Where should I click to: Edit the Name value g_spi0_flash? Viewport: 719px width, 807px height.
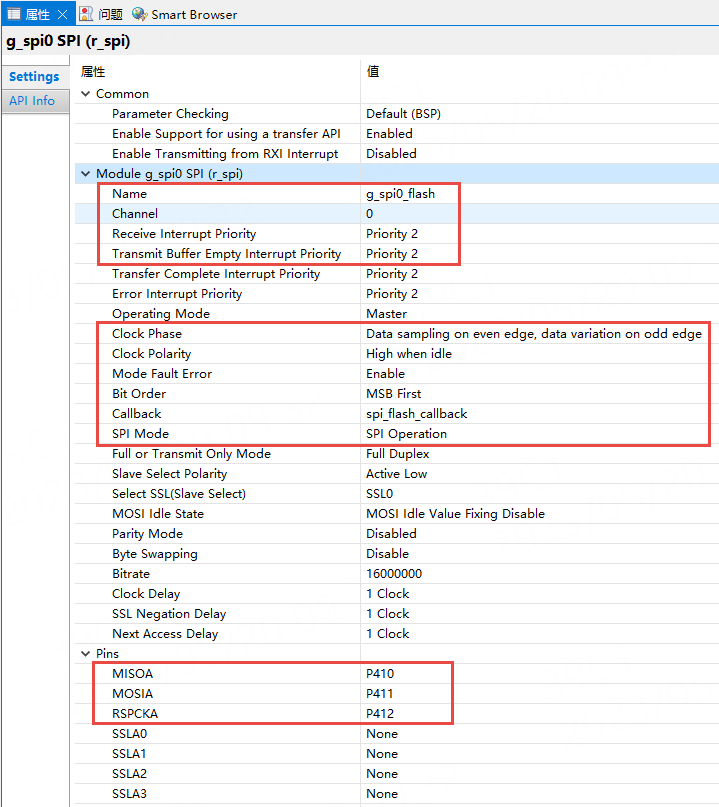coord(400,194)
